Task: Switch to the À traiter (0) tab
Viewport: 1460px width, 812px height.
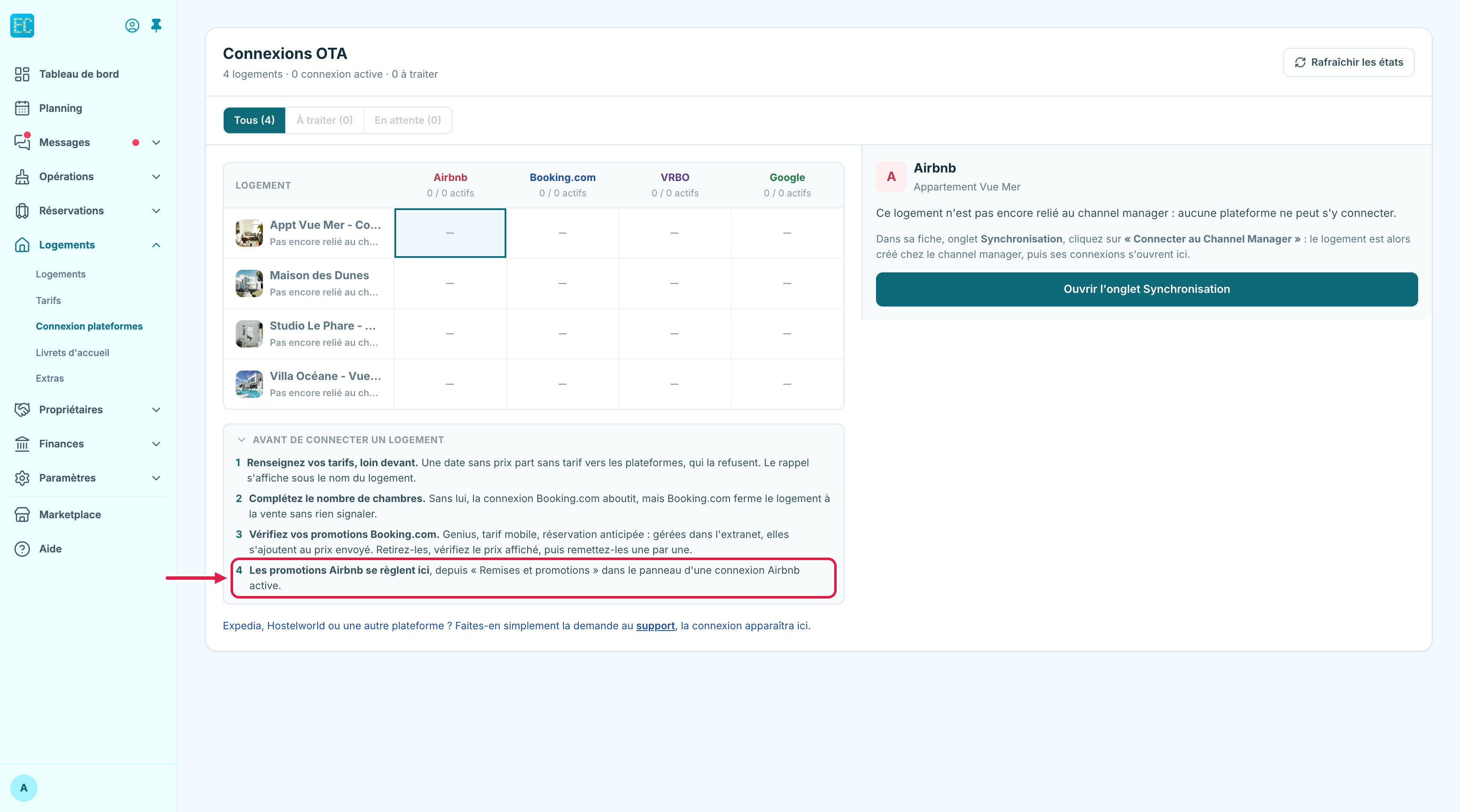Action: pyautogui.click(x=325, y=120)
